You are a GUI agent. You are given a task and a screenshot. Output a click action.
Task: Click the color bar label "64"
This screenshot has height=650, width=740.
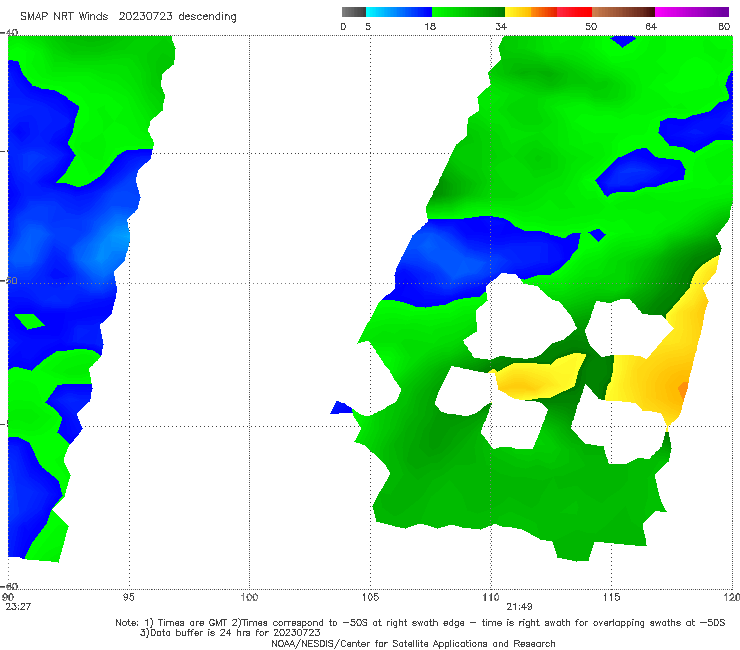click(x=651, y=26)
